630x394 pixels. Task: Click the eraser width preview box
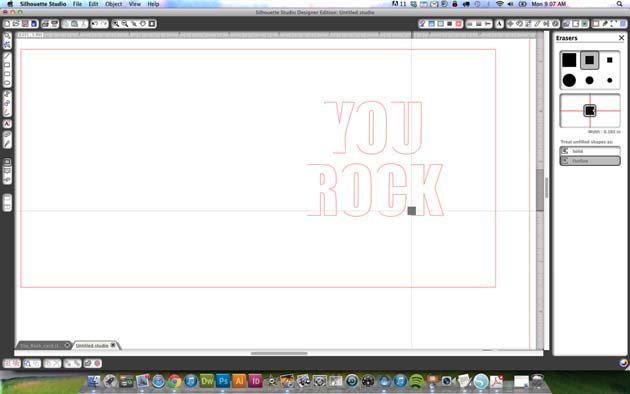tap(590, 111)
